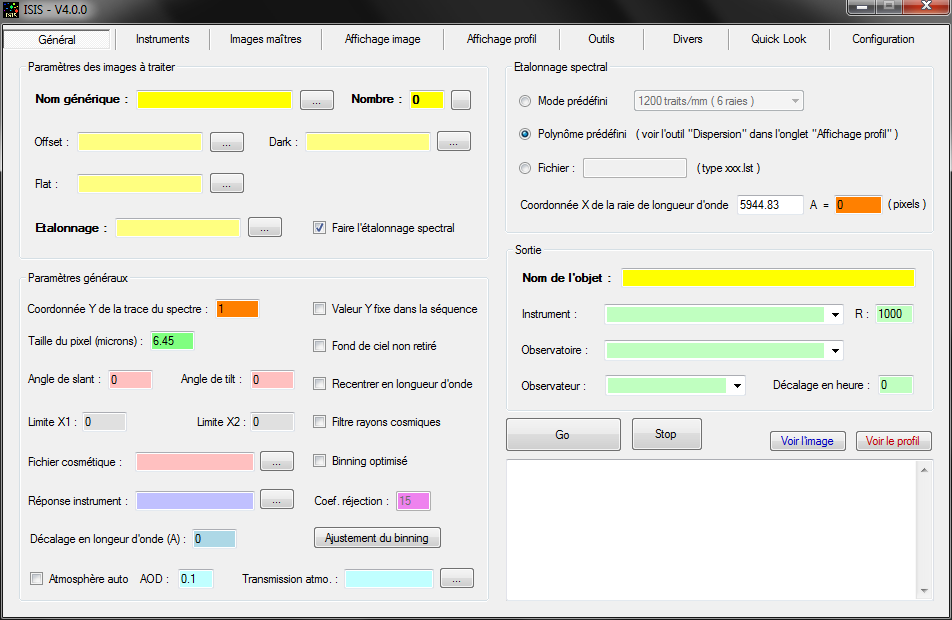Click browse button for Offset file

227,142
